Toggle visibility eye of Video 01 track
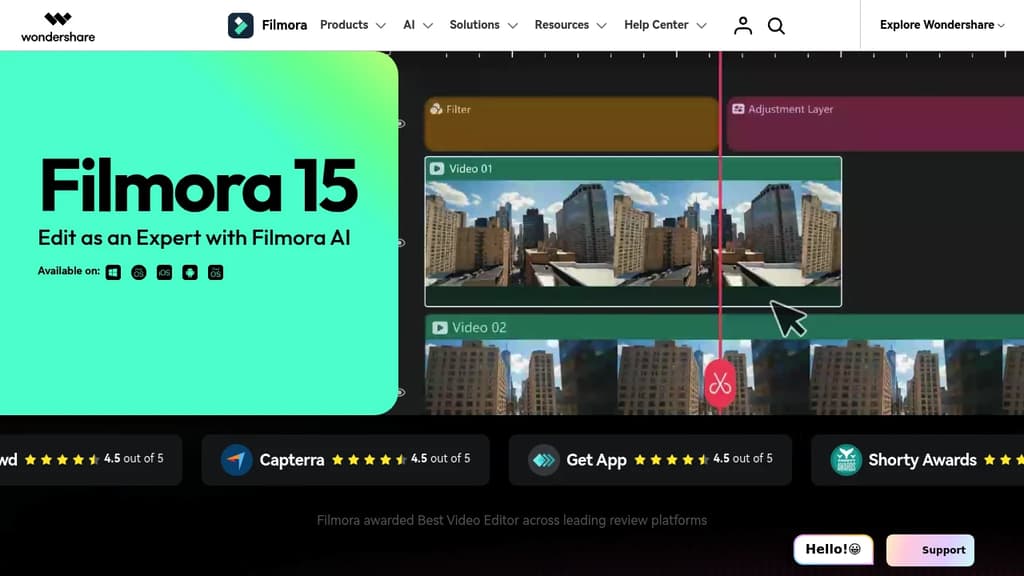The height and width of the screenshot is (576, 1024). click(401, 243)
